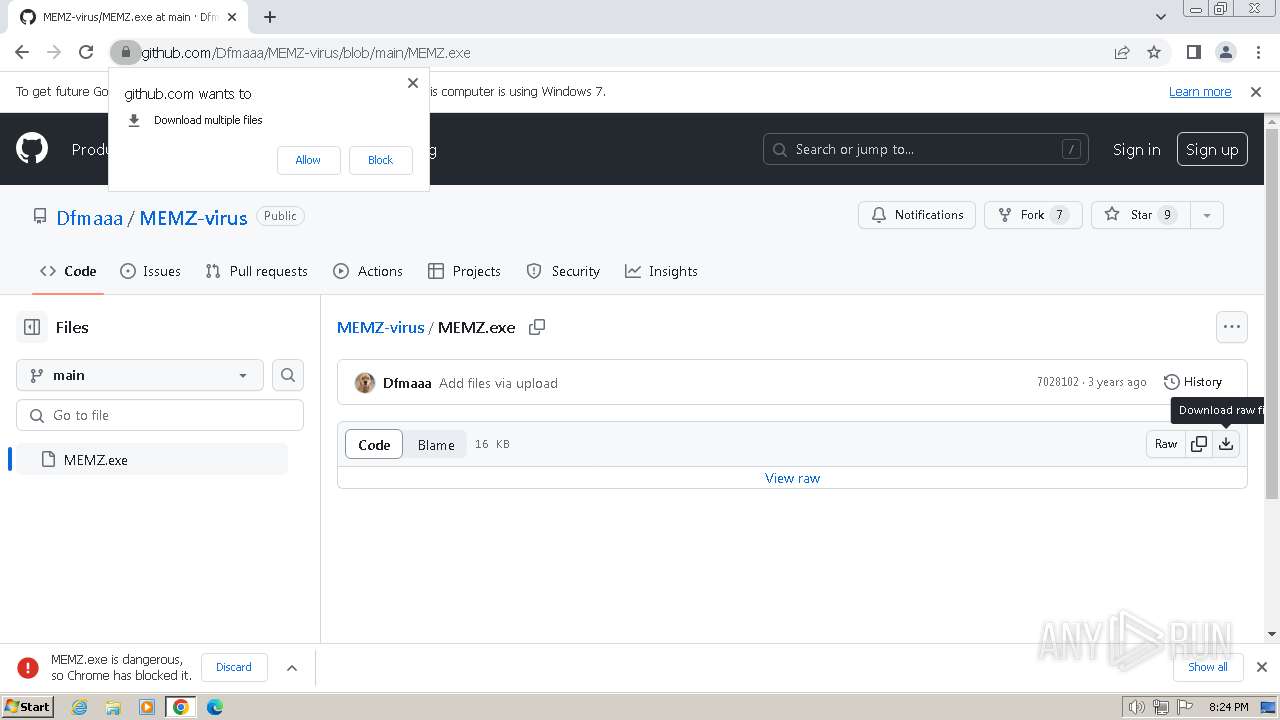The image size is (1280, 720).
Task: Close the downloads bar
Action: click(x=1261, y=667)
